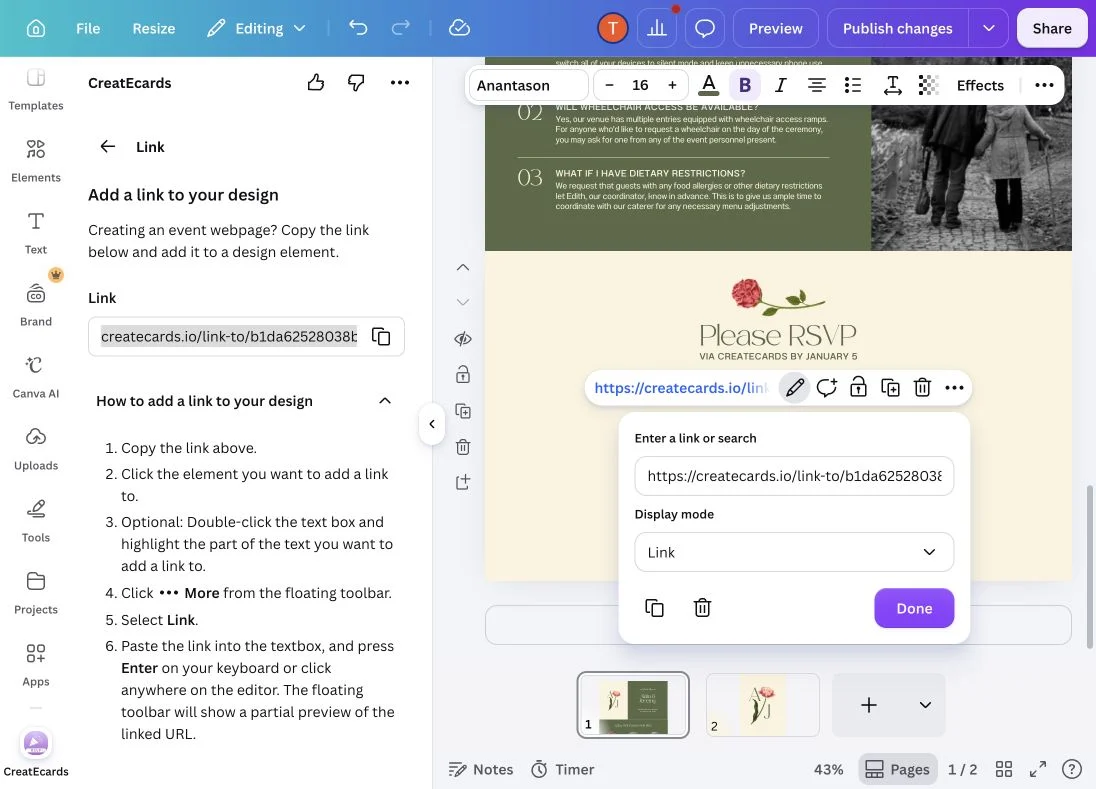This screenshot has width=1096, height=789.
Task: Open the File menu
Action: [88, 28]
